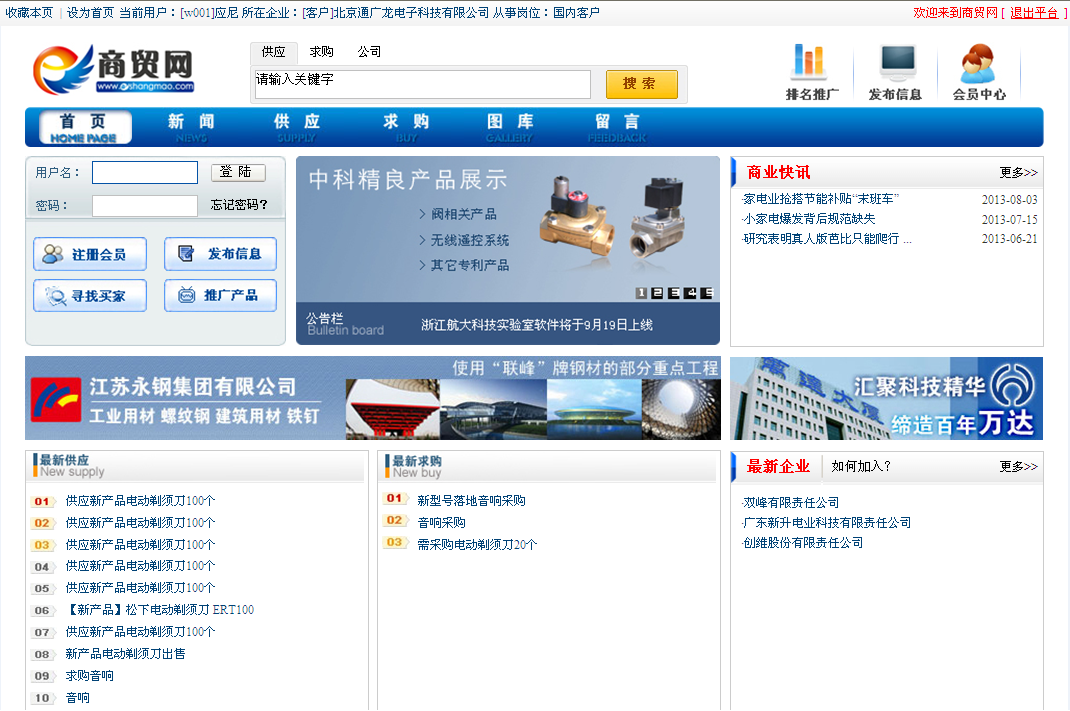Select the 公司 search tab
1070x711 pixels.
369,52
